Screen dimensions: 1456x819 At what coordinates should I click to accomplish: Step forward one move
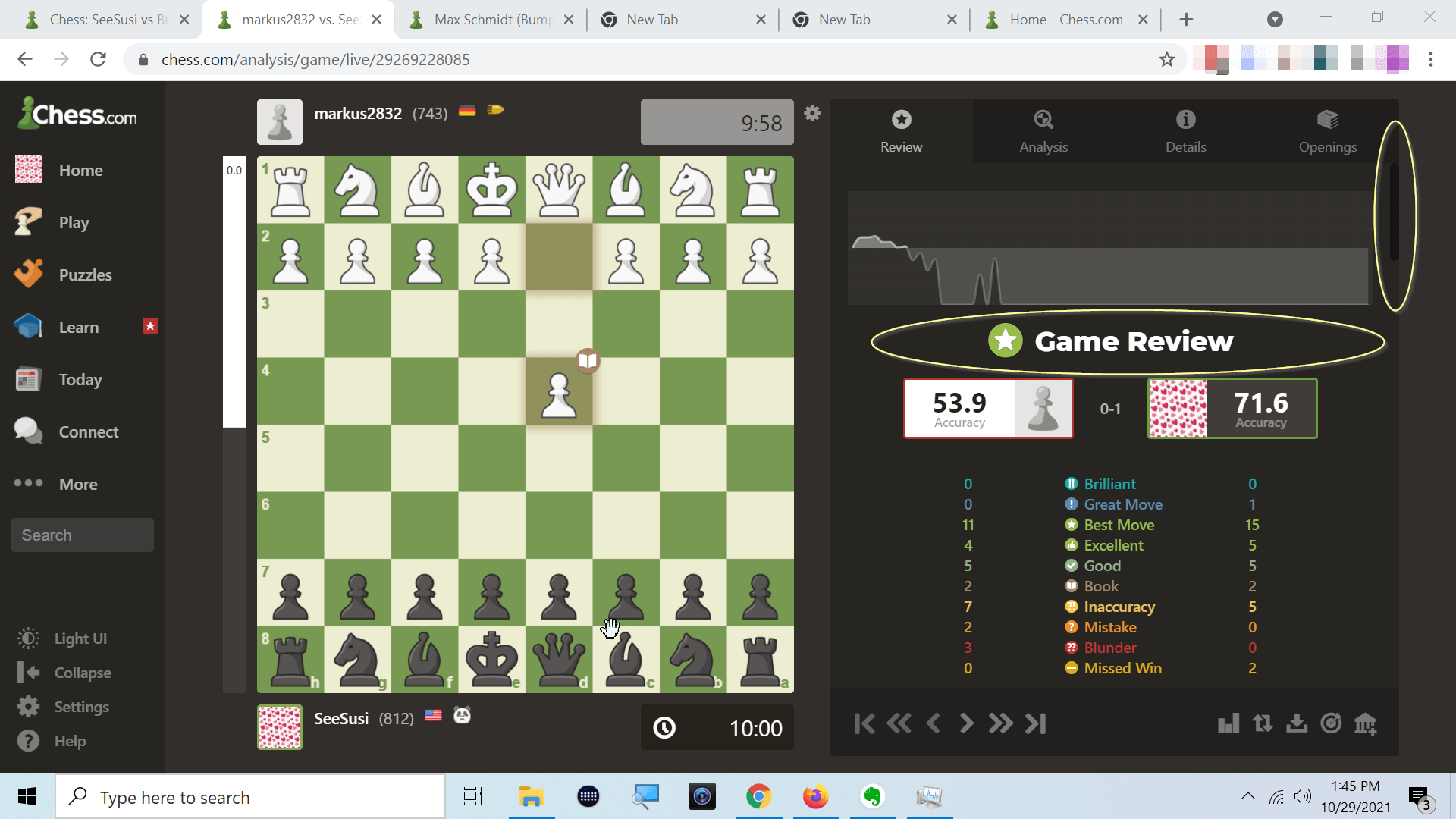tap(966, 723)
